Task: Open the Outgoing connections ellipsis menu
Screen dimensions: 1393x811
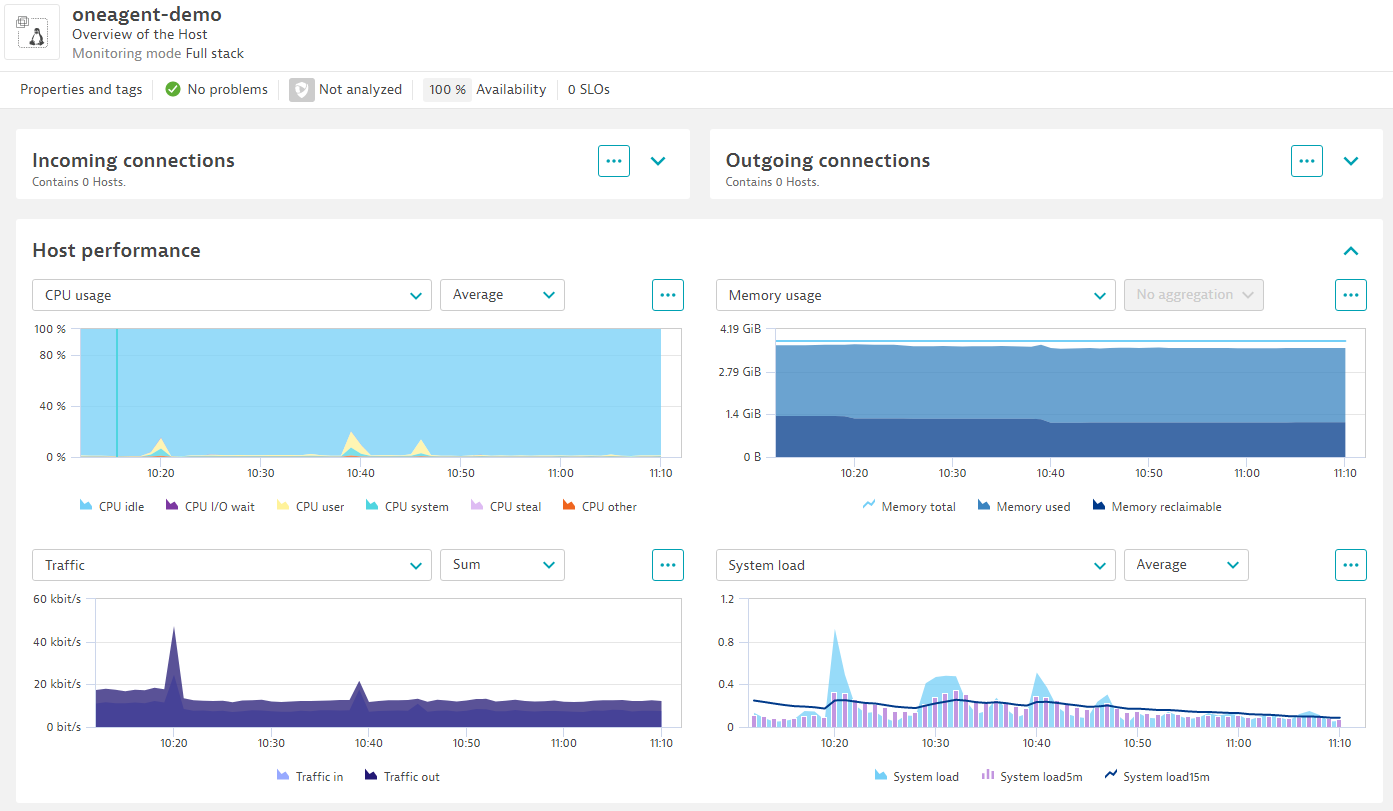Action: (x=1307, y=161)
